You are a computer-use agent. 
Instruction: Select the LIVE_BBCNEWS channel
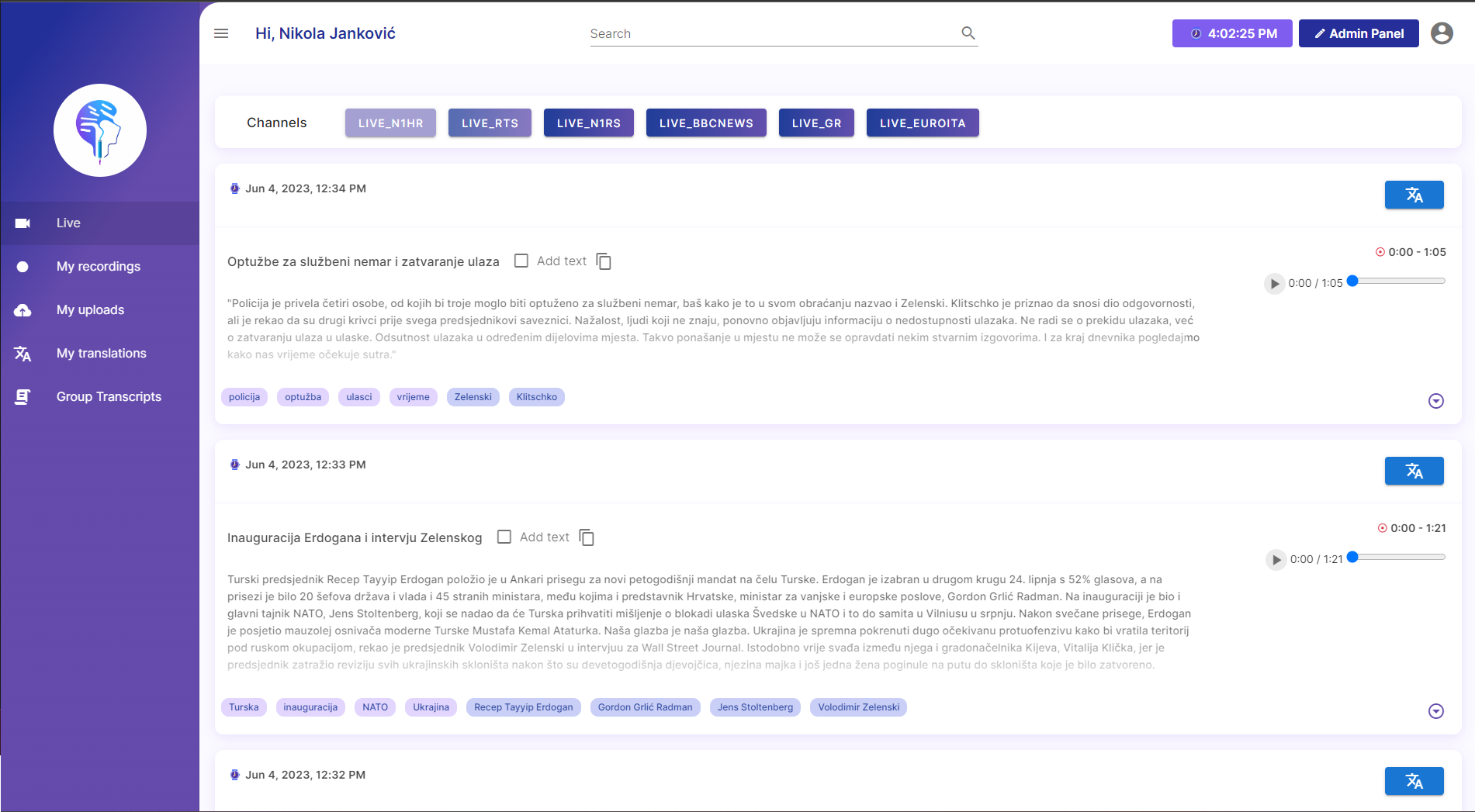[x=705, y=123]
